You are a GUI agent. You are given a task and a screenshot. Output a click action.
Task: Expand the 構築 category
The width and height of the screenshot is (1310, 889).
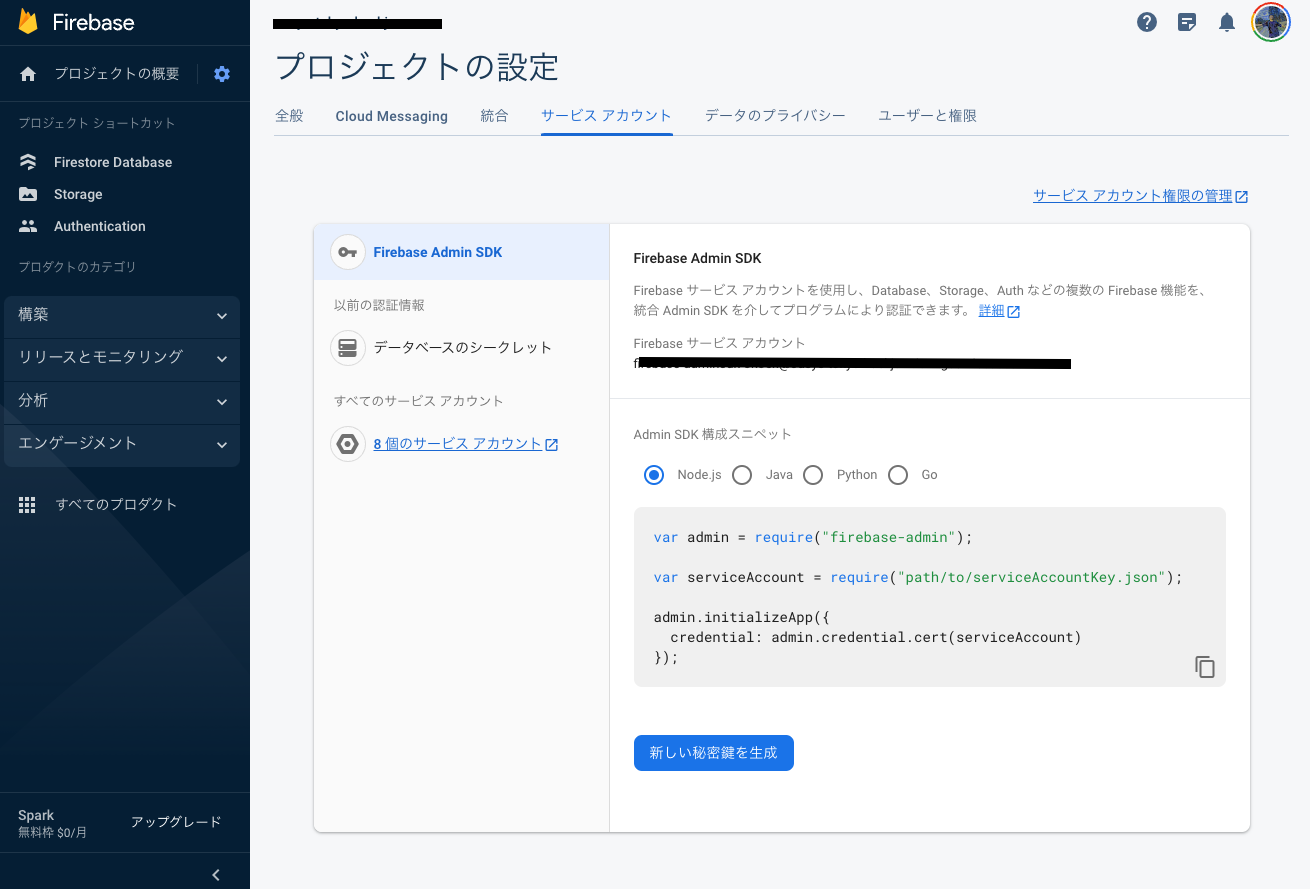click(122, 315)
